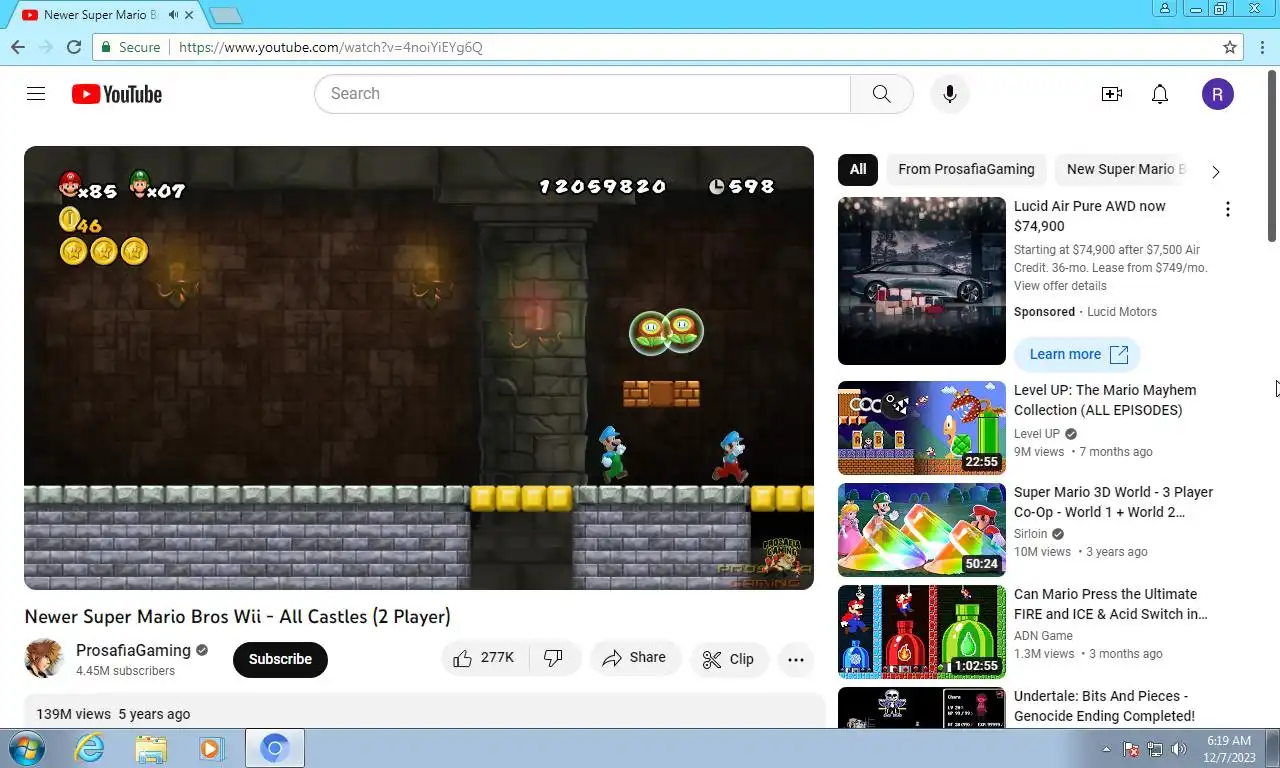Screen dimensions: 1280x768
Task: Open Level UP: The Mario Mayhem title
Action: pyautogui.click(x=1105, y=400)
